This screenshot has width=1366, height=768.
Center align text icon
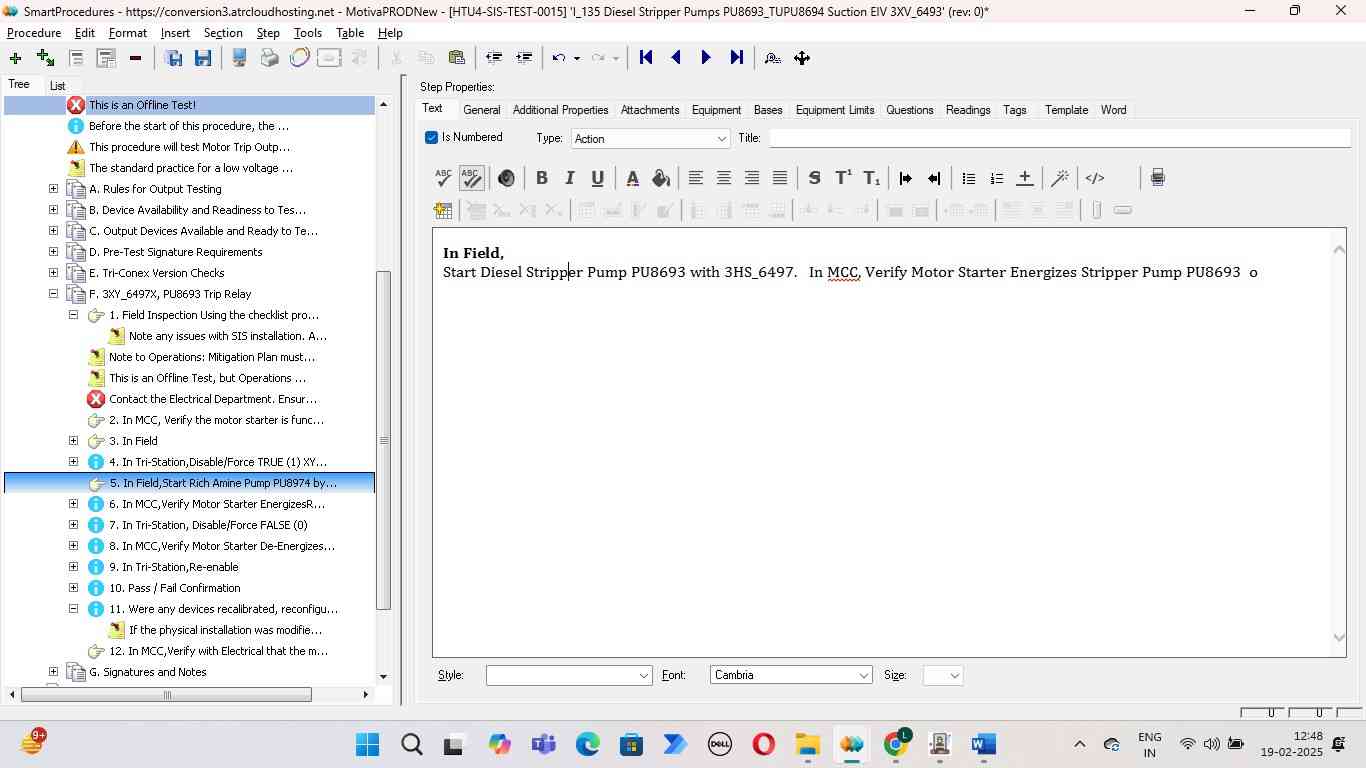click(723, 178)
